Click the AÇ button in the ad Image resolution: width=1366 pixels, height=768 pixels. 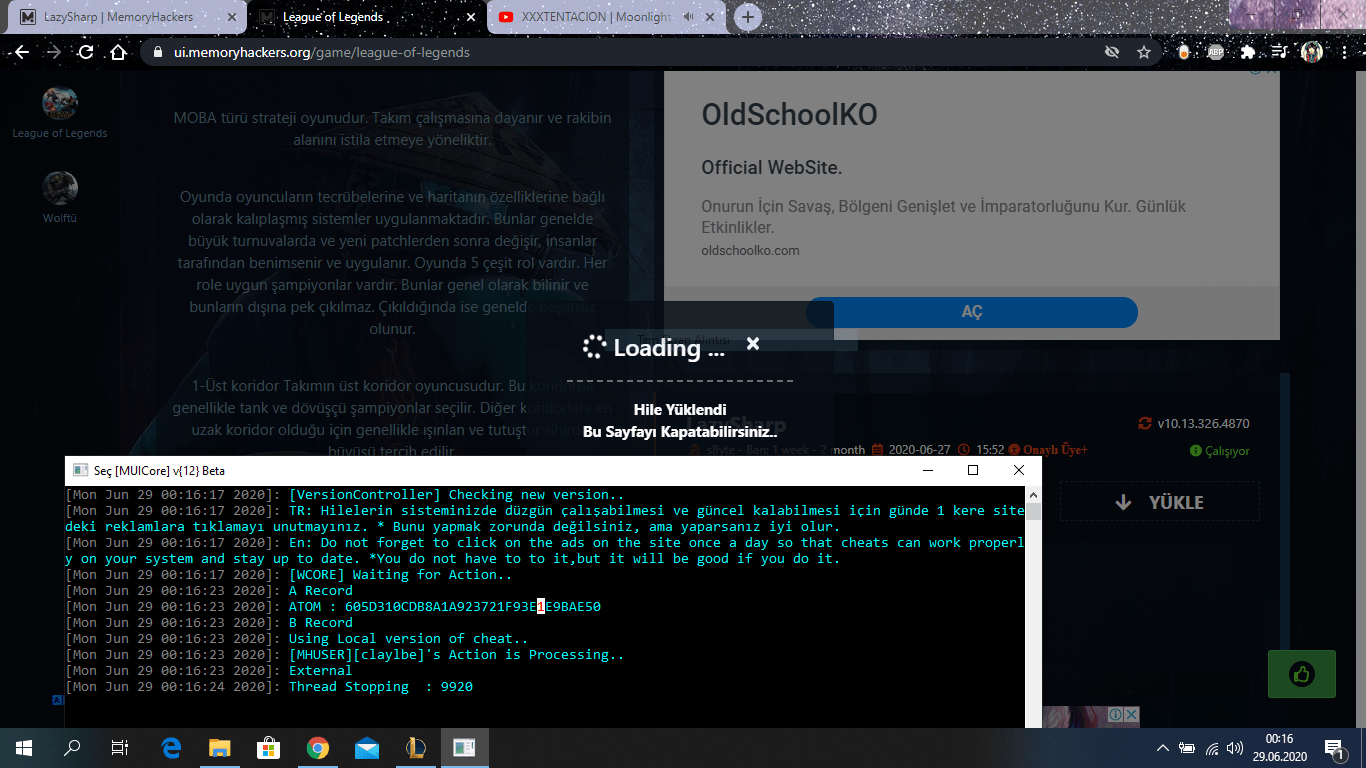(972, 312)
